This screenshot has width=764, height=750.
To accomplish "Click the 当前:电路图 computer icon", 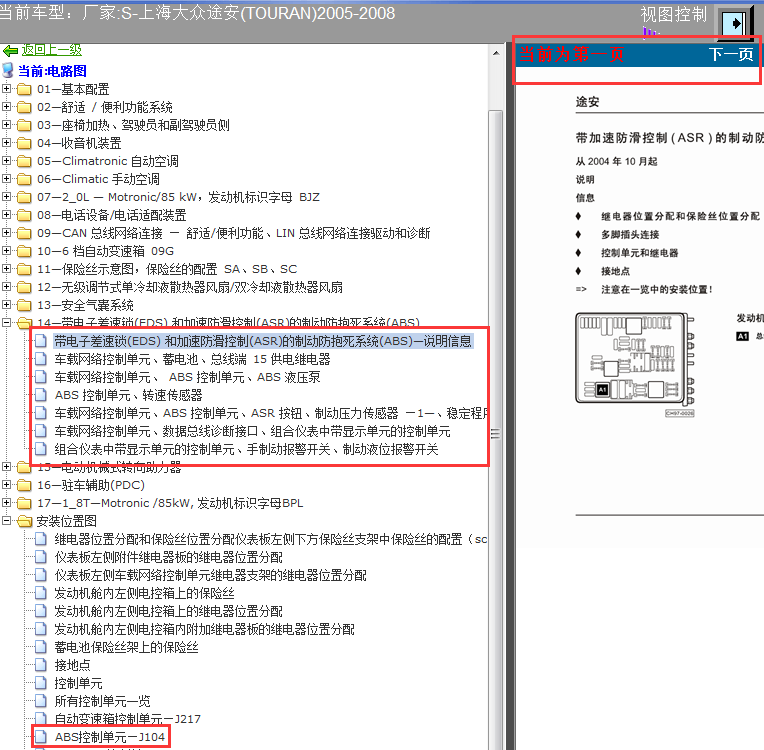I will (x=8, y=70).
